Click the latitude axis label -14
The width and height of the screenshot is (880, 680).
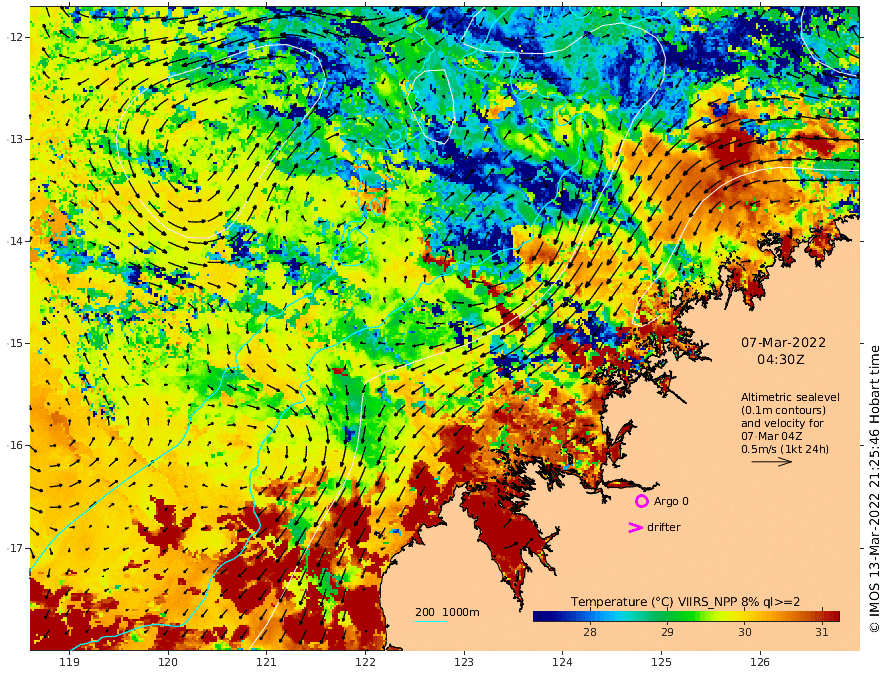click(x=15, y=241)
